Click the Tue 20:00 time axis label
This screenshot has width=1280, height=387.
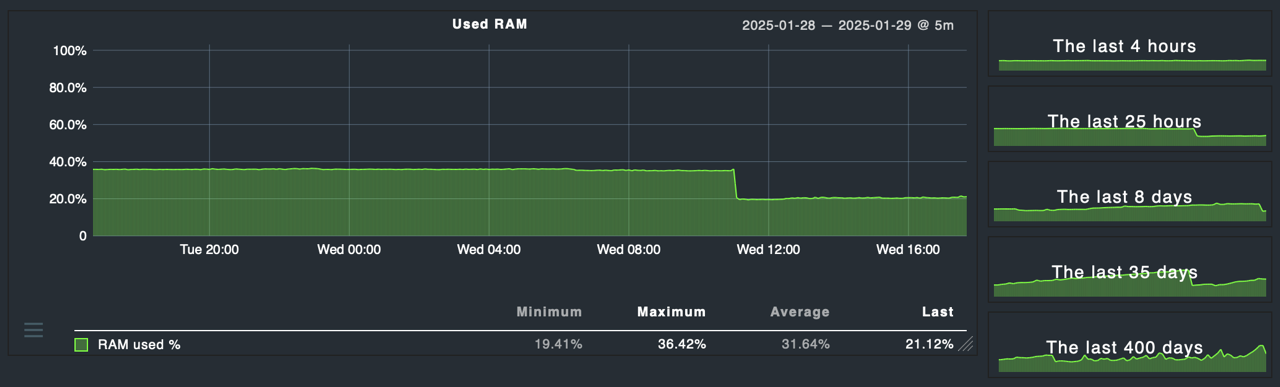(209, 250)
